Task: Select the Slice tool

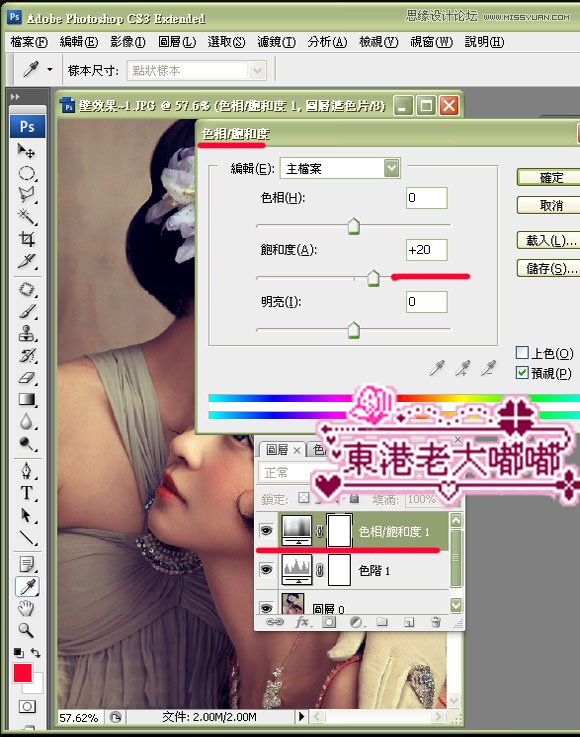Action: coord(26,260)
